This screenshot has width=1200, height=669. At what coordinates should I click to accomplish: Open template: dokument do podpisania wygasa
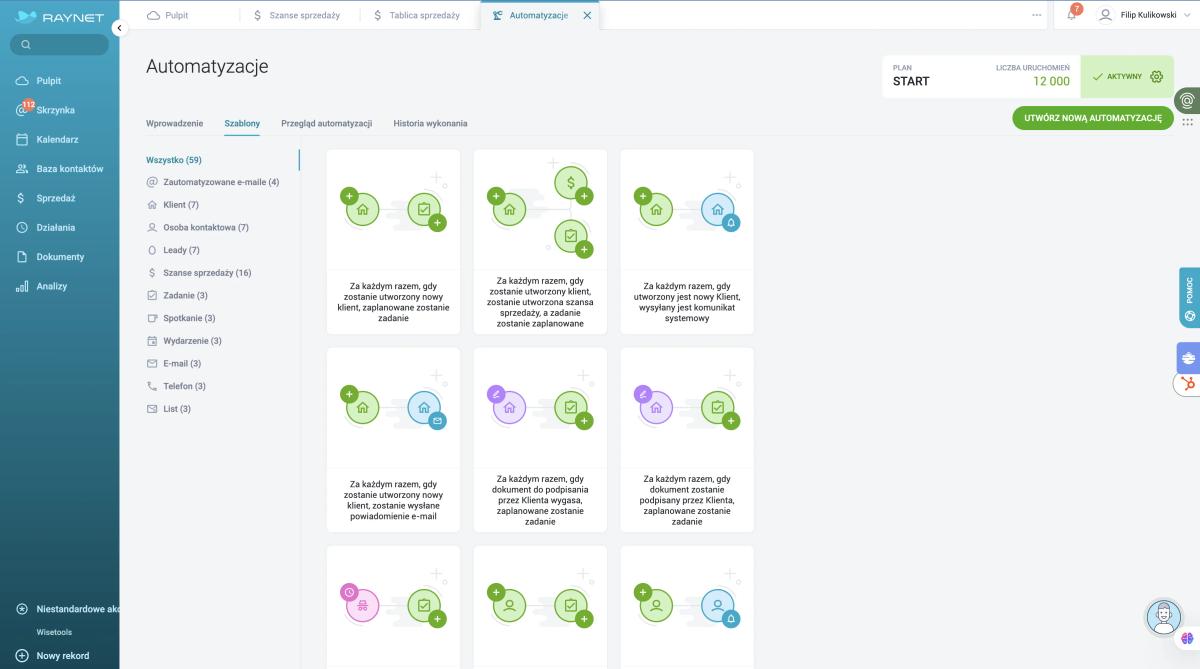point(540,439)
